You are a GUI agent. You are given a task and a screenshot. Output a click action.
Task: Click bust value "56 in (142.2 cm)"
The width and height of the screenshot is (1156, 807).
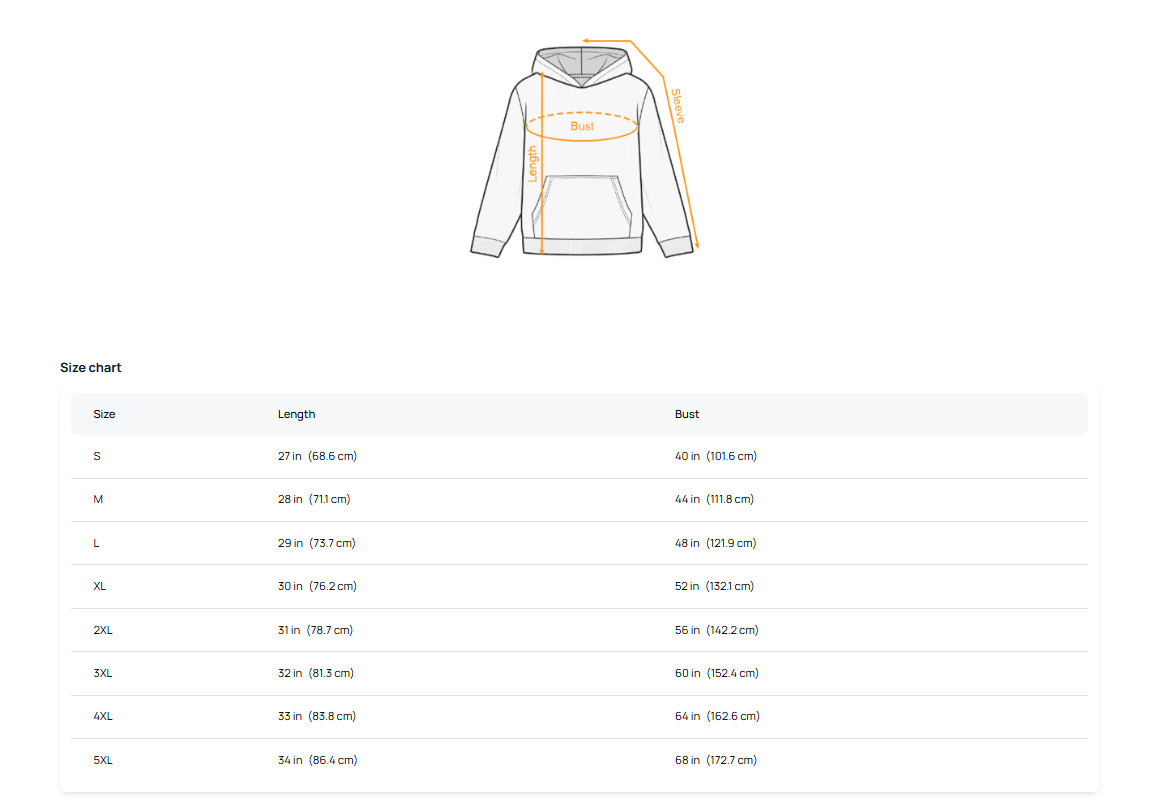tap(717, 630)
